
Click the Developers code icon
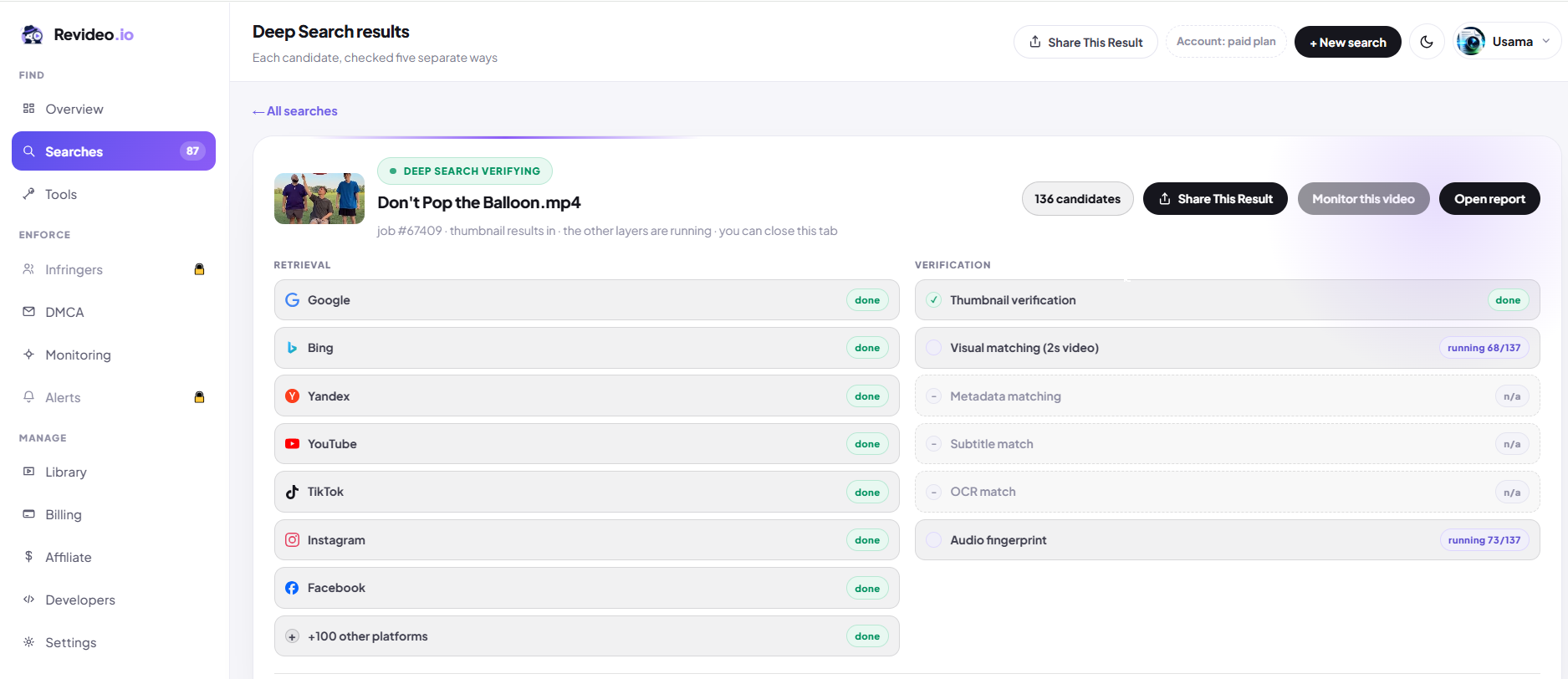(x=28, y=599)
